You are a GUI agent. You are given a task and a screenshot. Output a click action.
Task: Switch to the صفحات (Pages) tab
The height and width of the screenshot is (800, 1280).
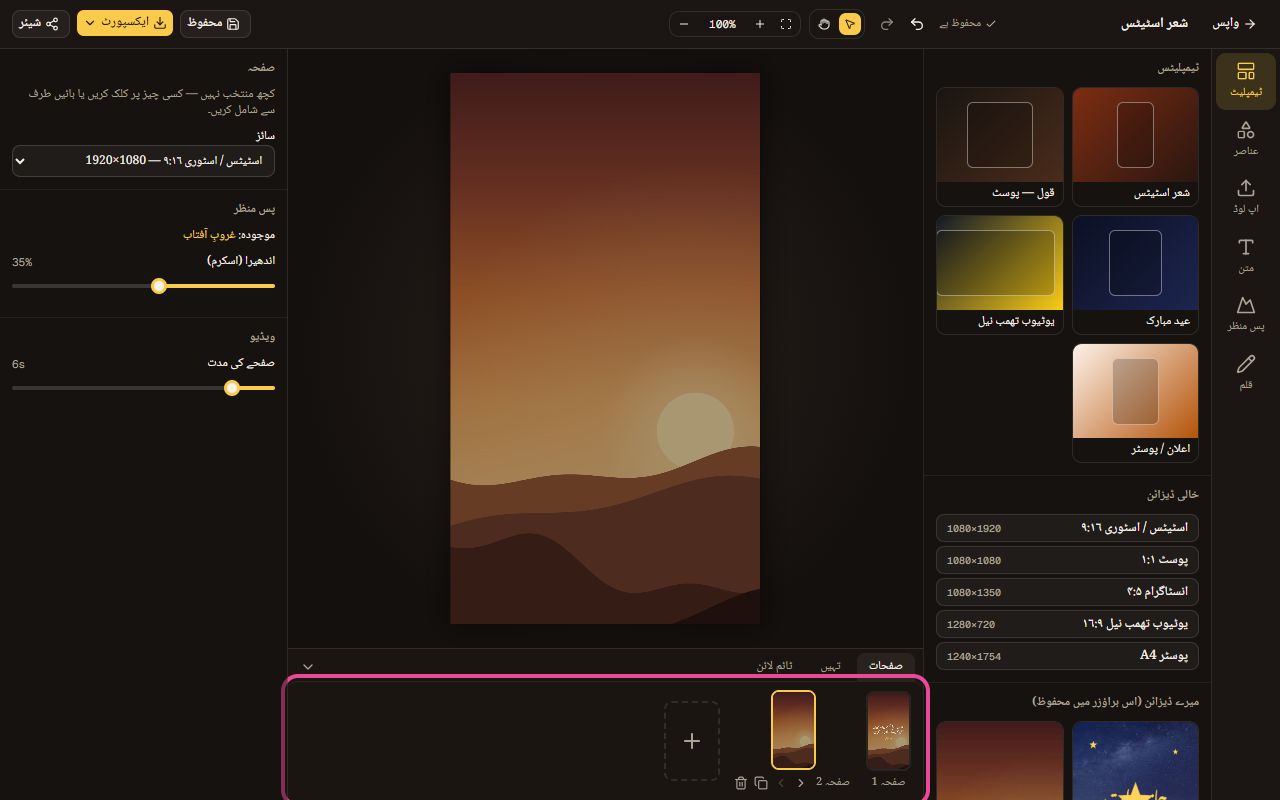(885, 665)
